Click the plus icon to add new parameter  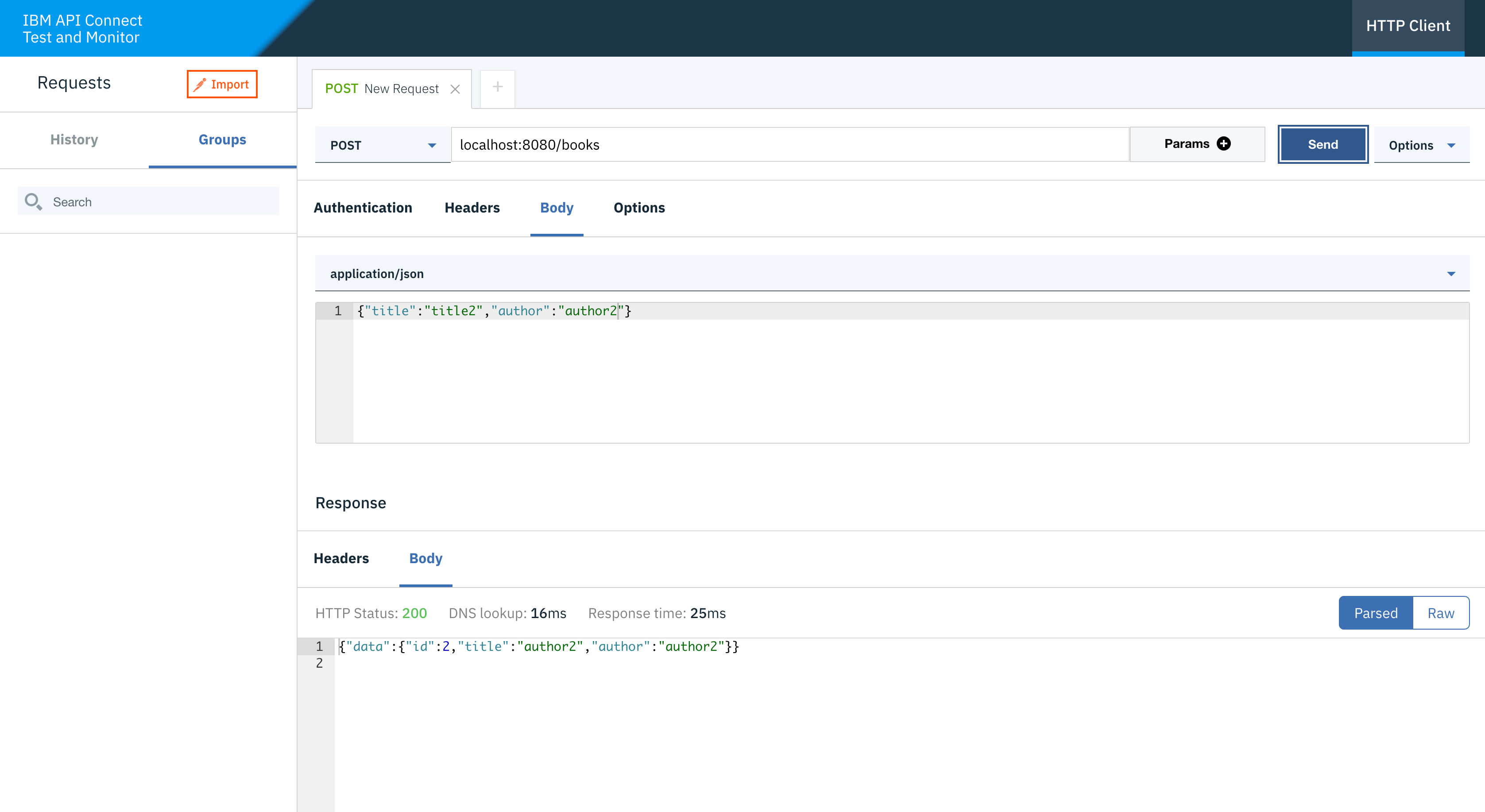click(x=1224, y=144)
